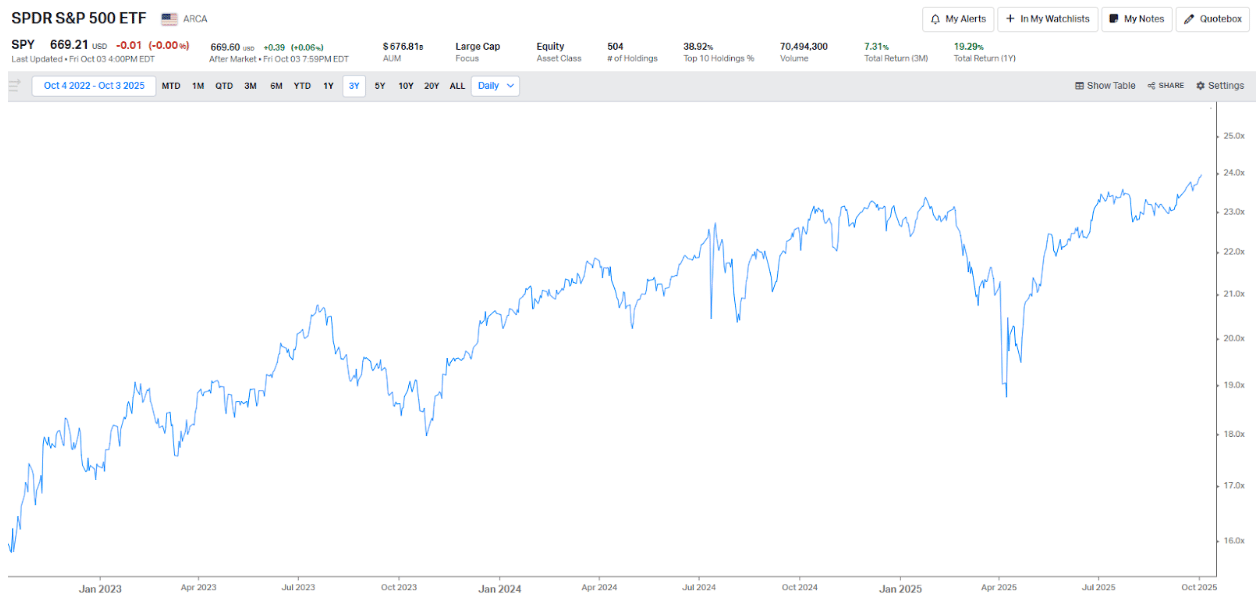
Task: Select the 1Y time range
Action: (x=328, y=86)
